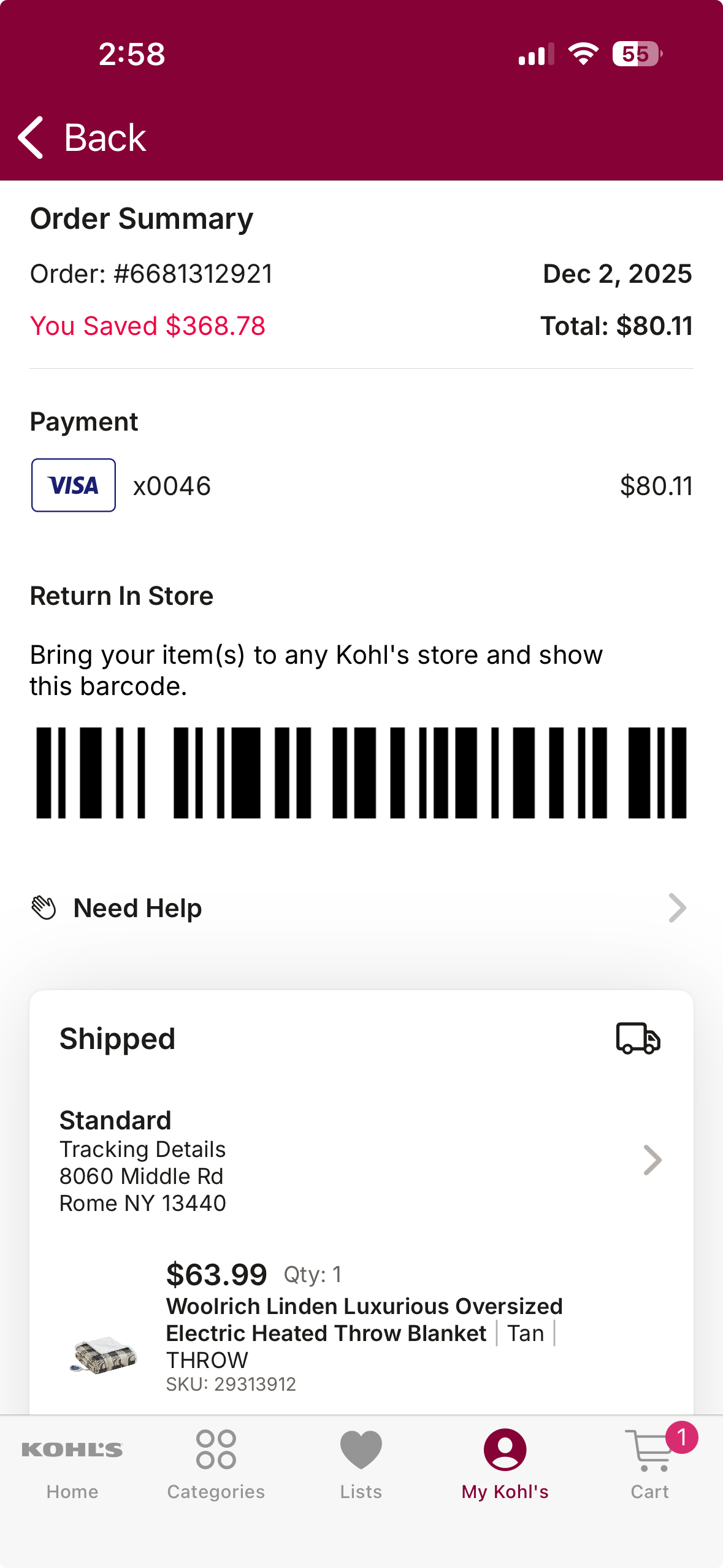
Task: Check the battery indicator in status bar
Action: tap(638, 54)
